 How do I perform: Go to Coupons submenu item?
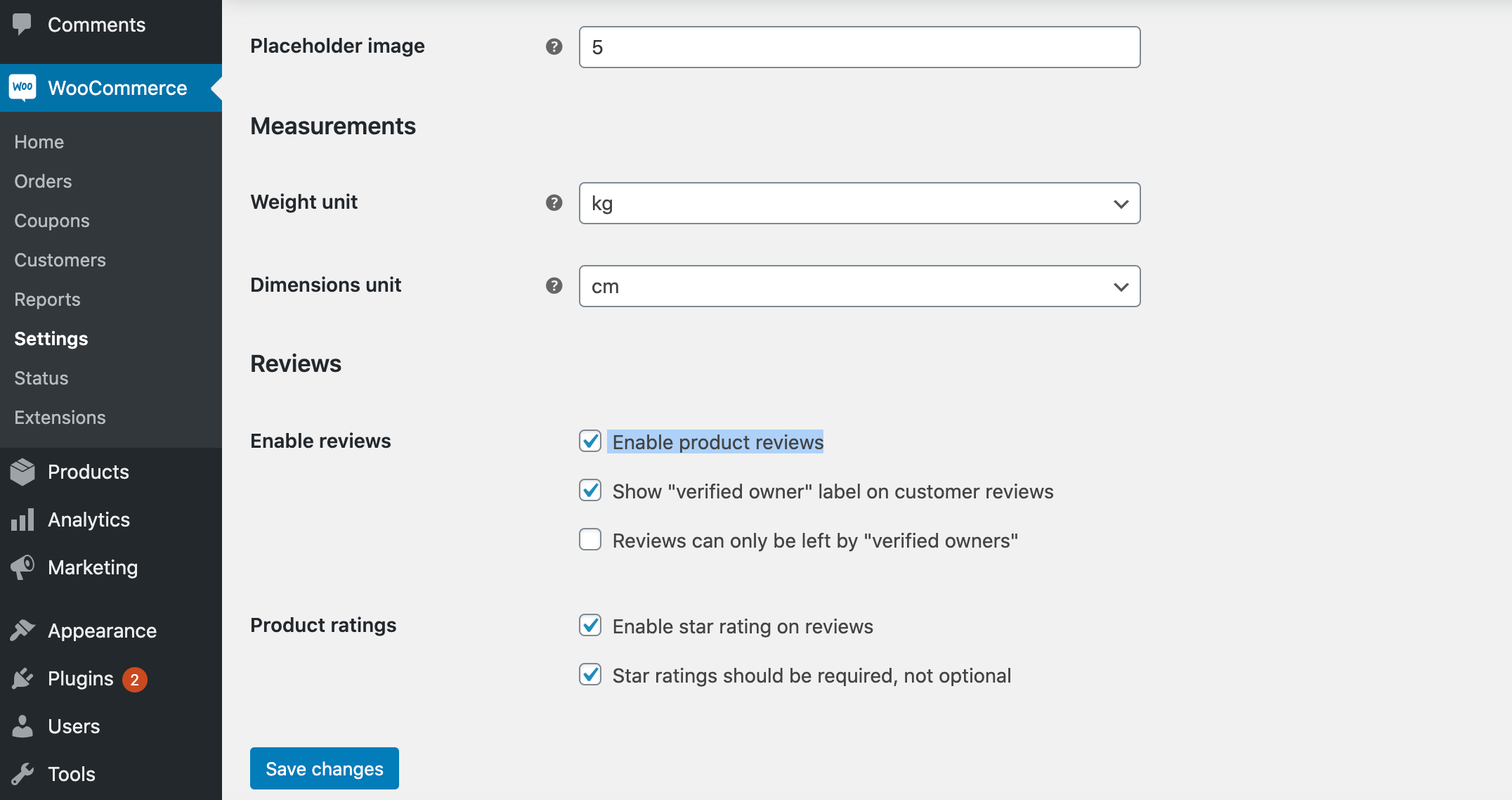[52, 221]
